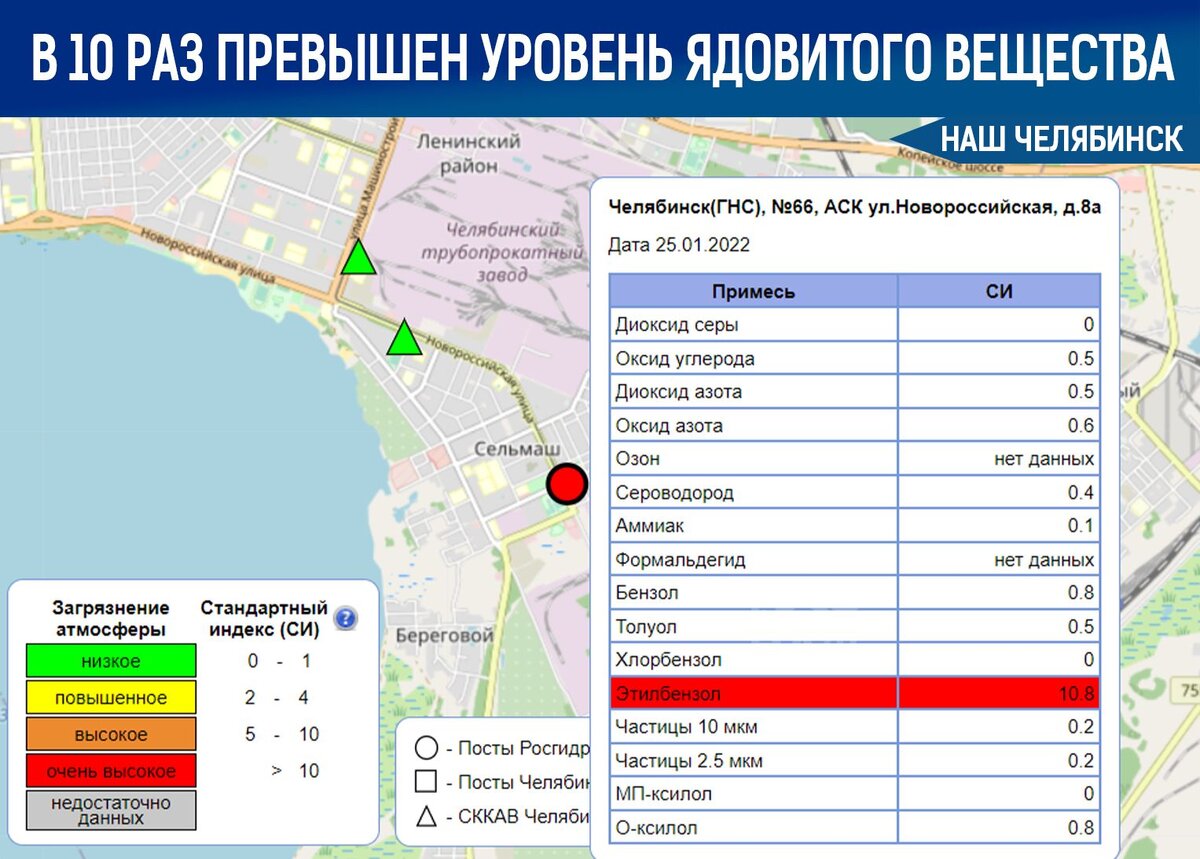
Task: Click the нет данных value for Озон
Action: coord(1044,459)
